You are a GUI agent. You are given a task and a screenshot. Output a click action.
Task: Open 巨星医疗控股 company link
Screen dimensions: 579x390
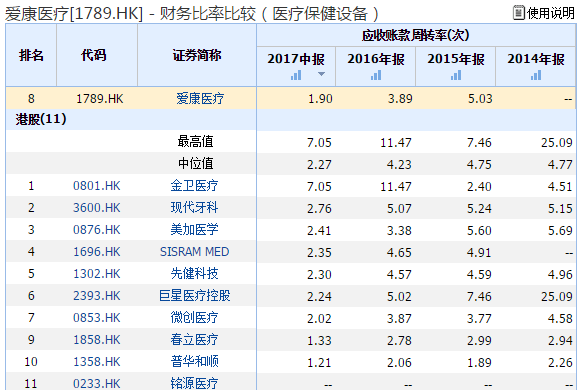coord(195,295)
